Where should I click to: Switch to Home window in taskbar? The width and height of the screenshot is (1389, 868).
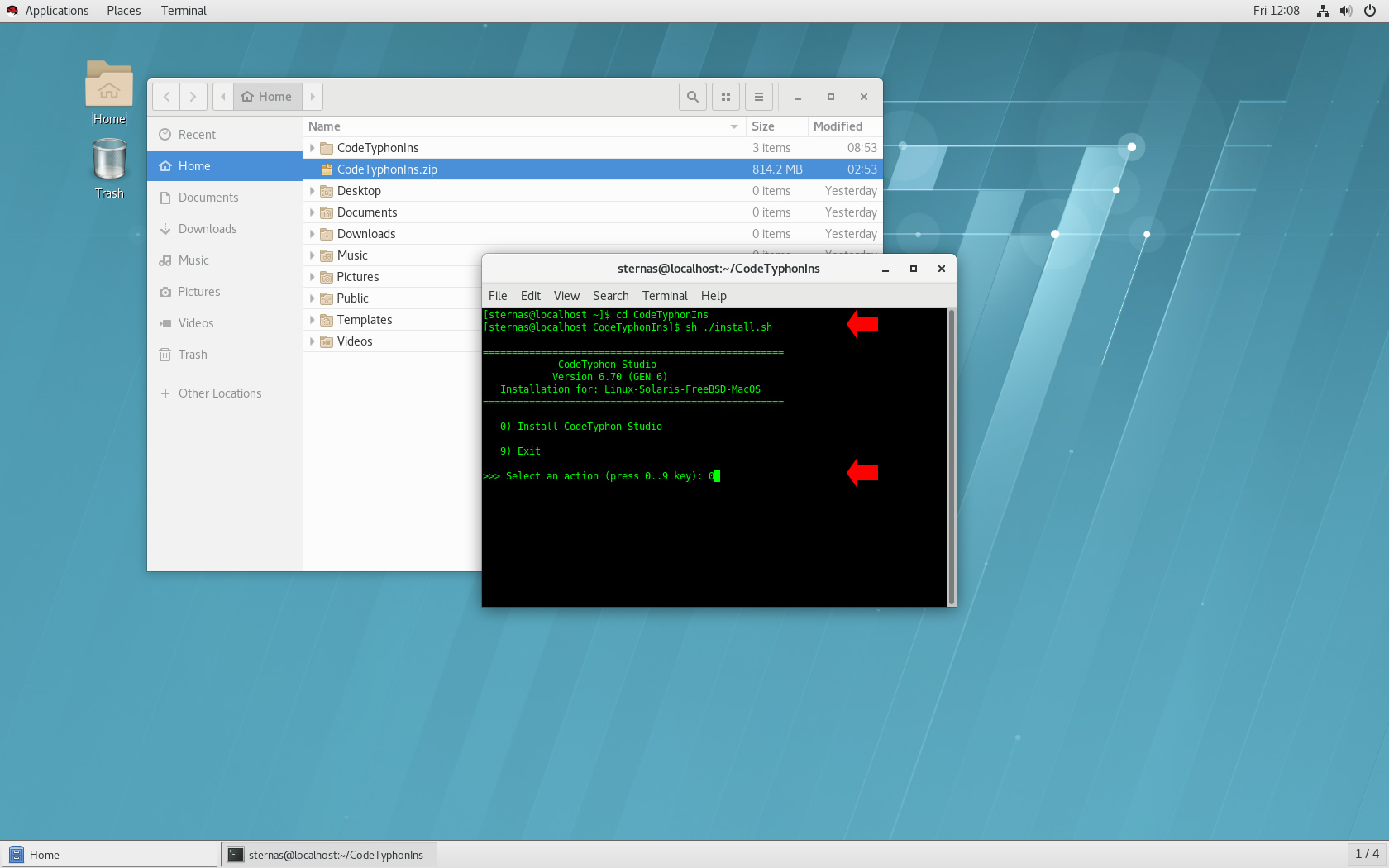pos(110,855)
